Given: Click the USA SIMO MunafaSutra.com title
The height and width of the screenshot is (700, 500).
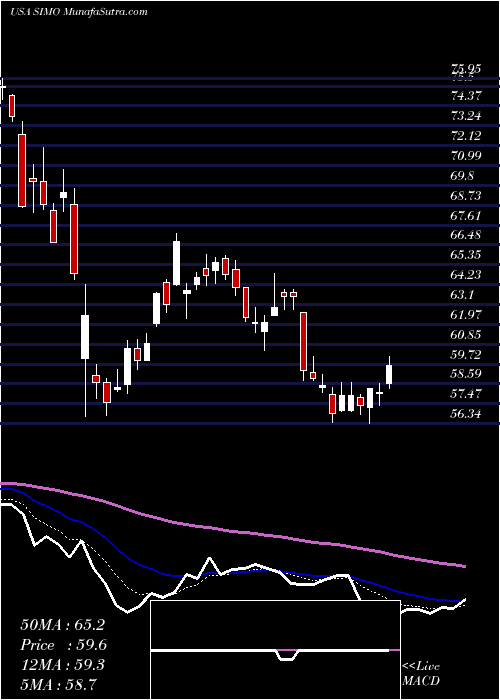Looking at the screenshot, I should (x=79, y=12).
